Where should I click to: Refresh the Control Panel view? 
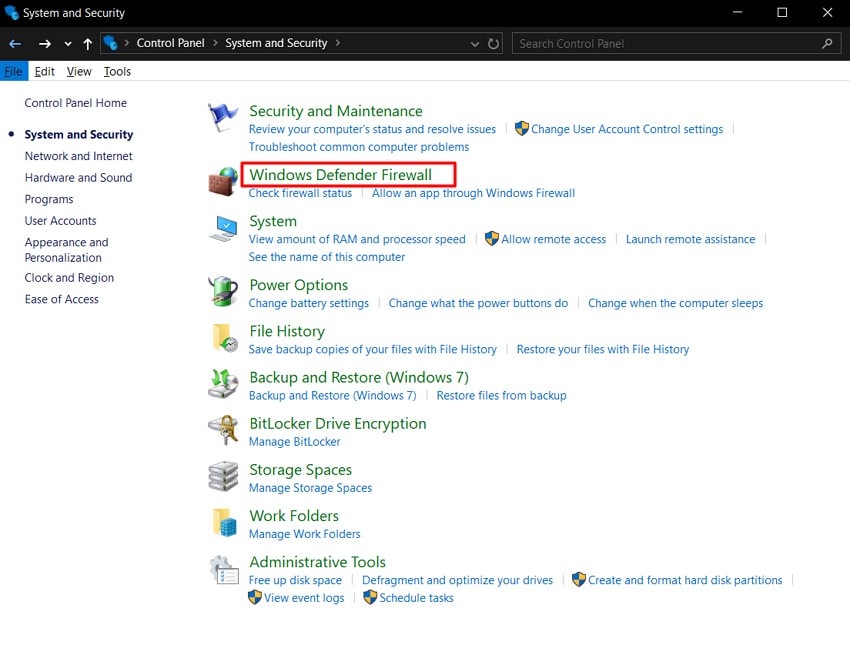point(493,43)
